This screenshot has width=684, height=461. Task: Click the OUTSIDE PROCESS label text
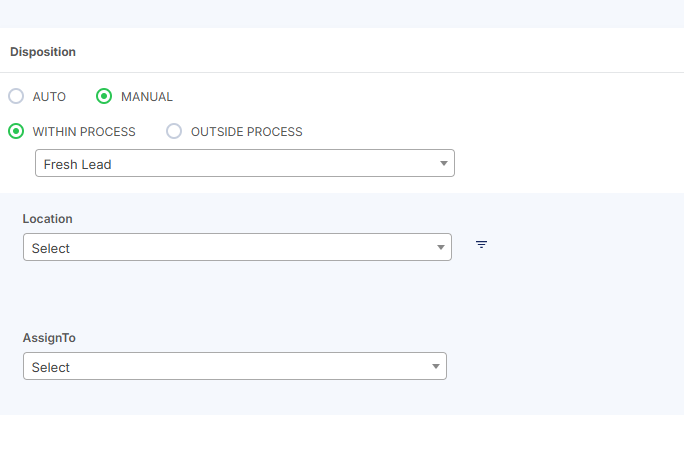click(x=246, y=132)
